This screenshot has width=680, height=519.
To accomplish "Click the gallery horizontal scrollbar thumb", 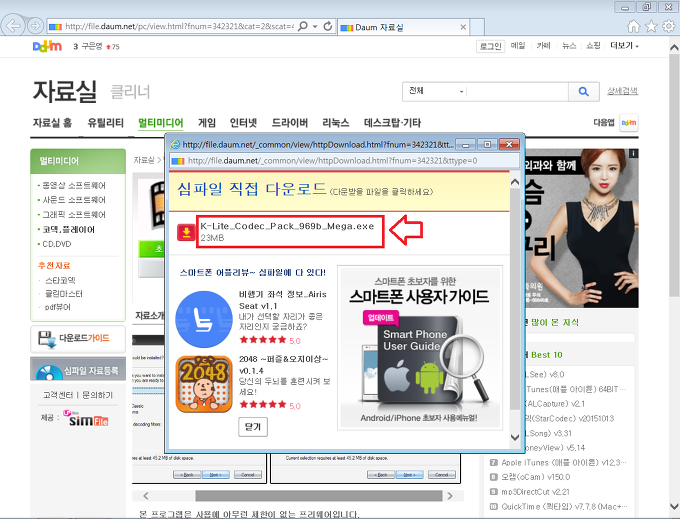I will click(x=319, y=496).
